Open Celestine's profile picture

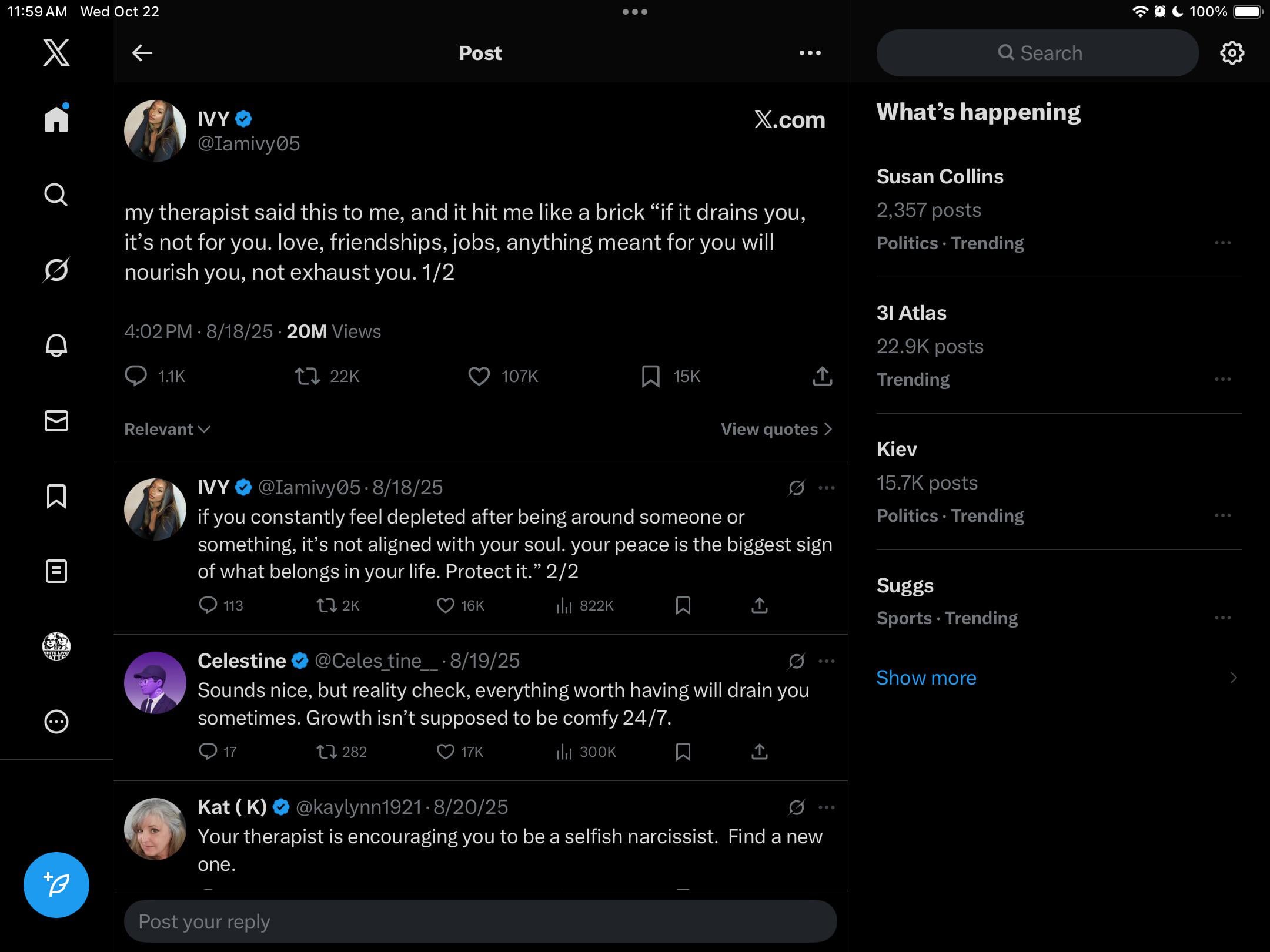coord(155,683)
